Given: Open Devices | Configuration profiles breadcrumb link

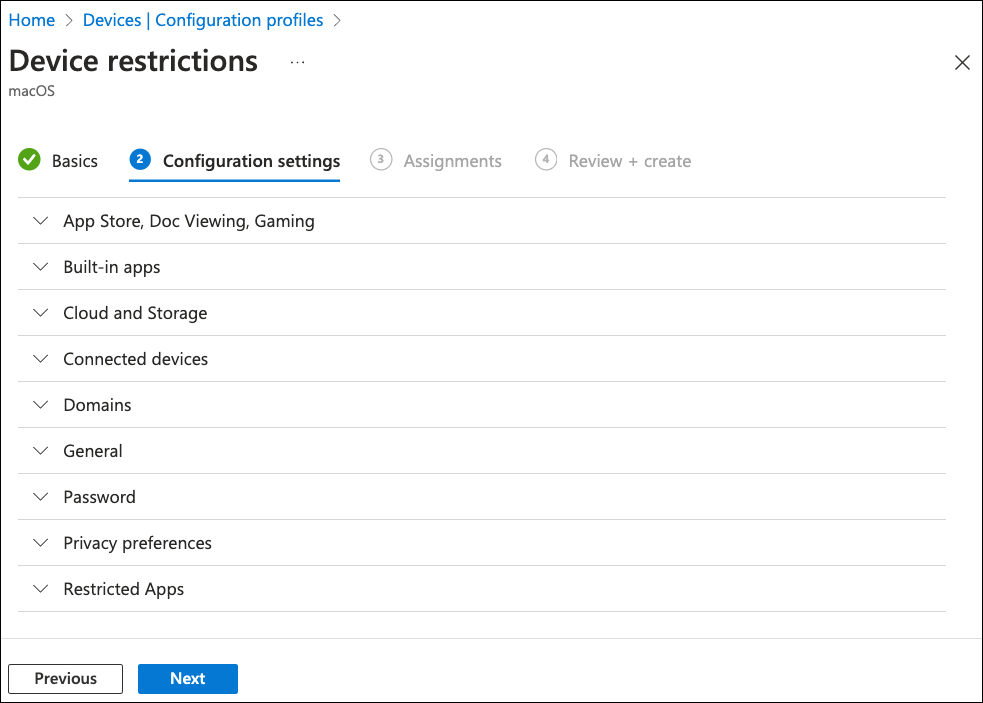Looking at the screenshot, I should [x=203, y=20].
